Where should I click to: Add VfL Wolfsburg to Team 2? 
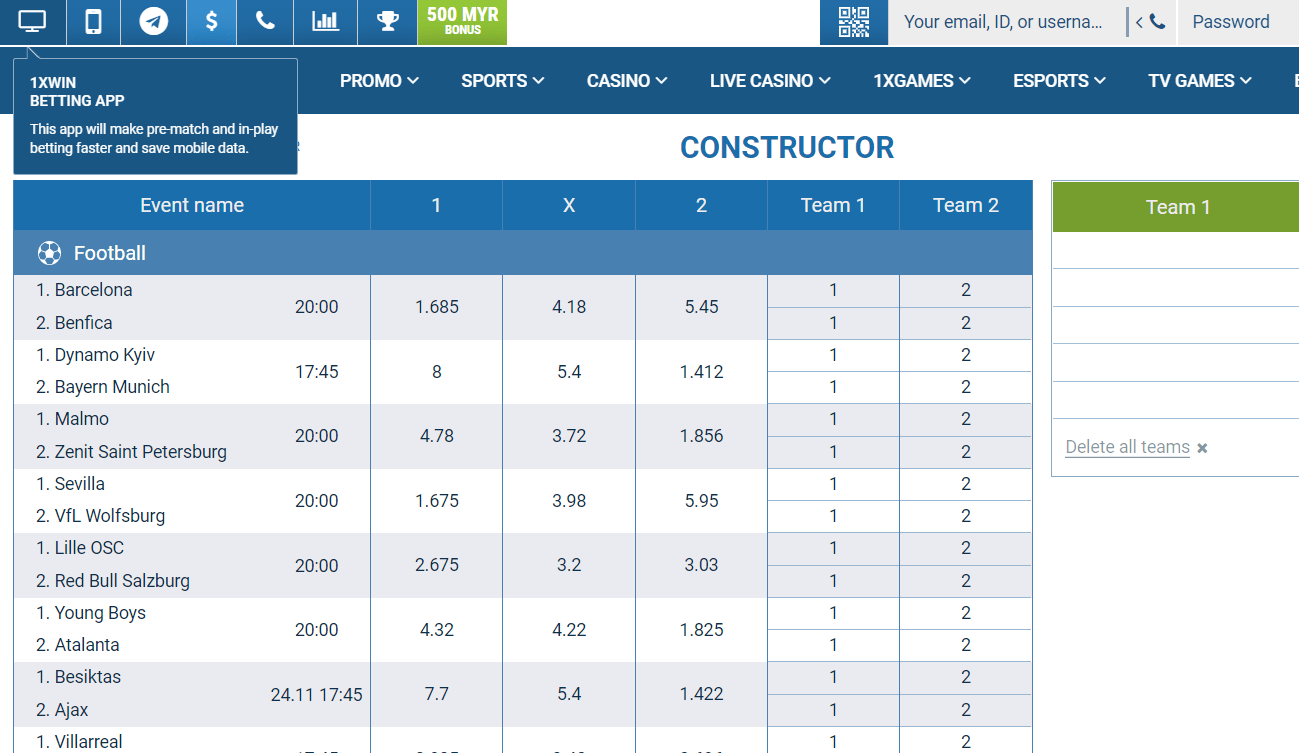[x=965, y=516]
